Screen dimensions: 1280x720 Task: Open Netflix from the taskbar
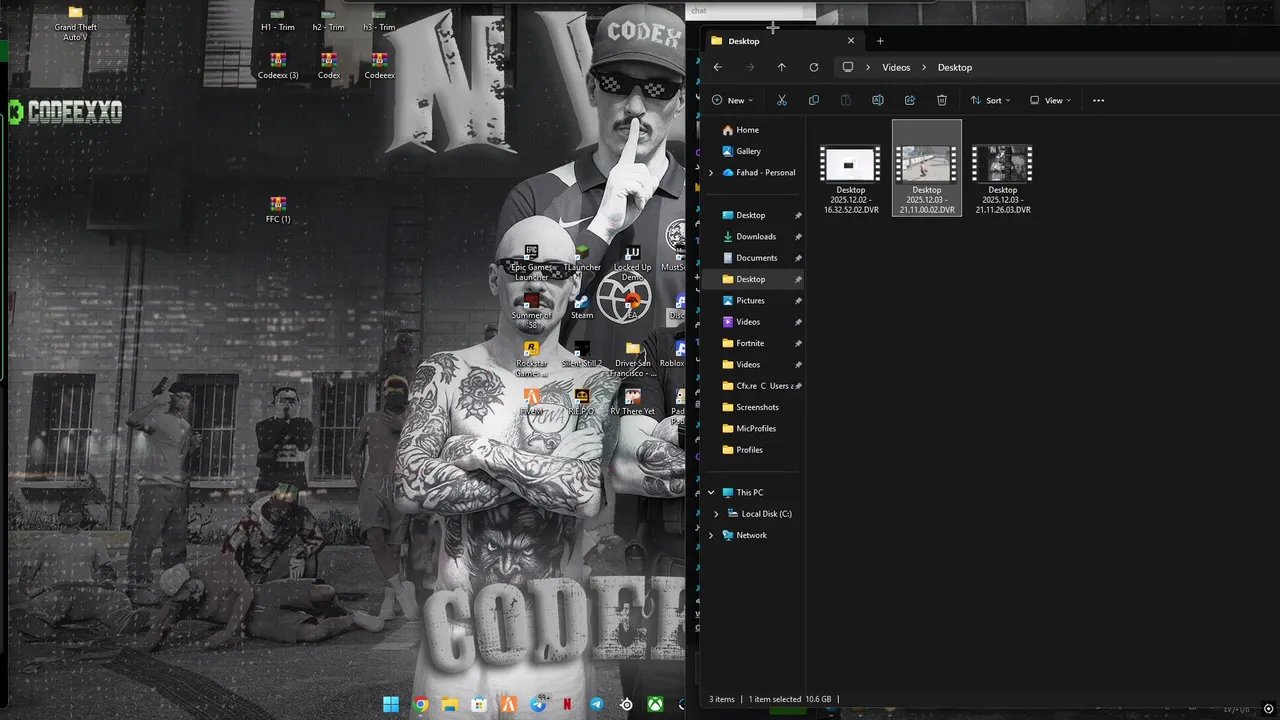tap(567, 704)
